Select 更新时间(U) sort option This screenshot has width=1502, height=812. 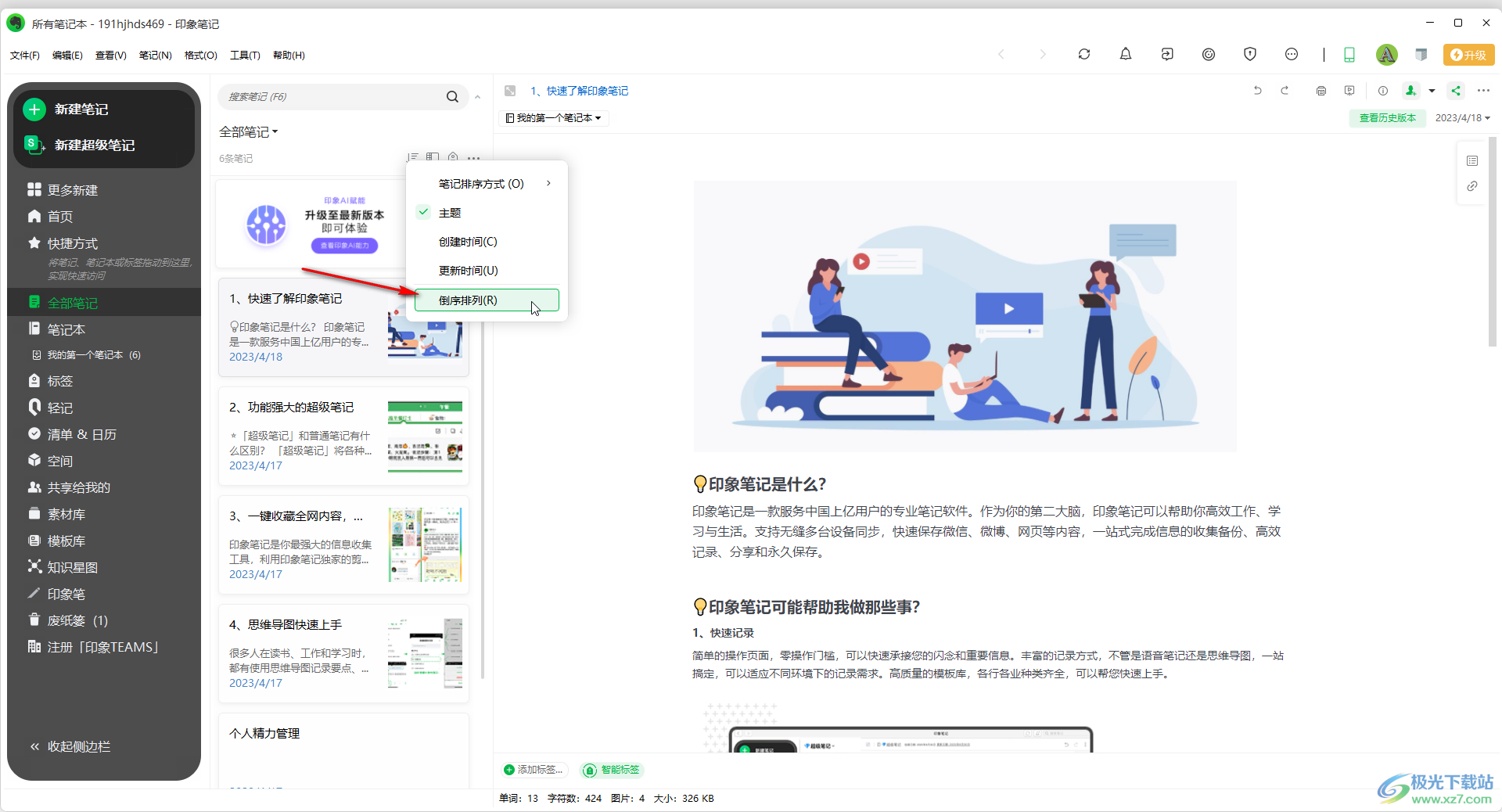pos(487,271)
